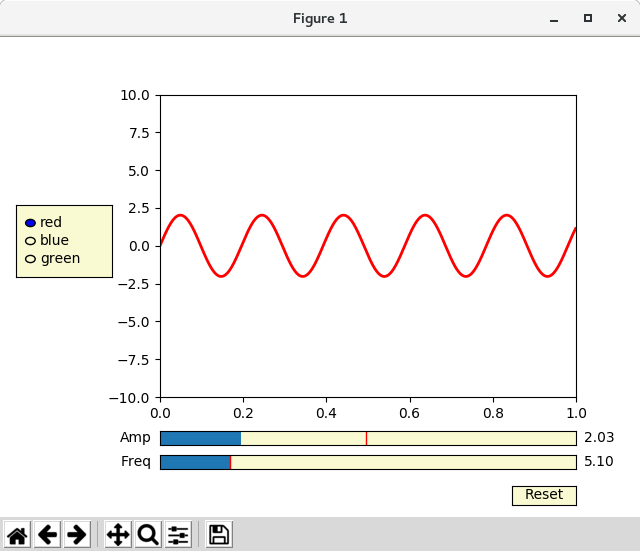This screenshot has width=640, height=551.
Task: Save the figure with floppy icon
Action: [219, 535]
